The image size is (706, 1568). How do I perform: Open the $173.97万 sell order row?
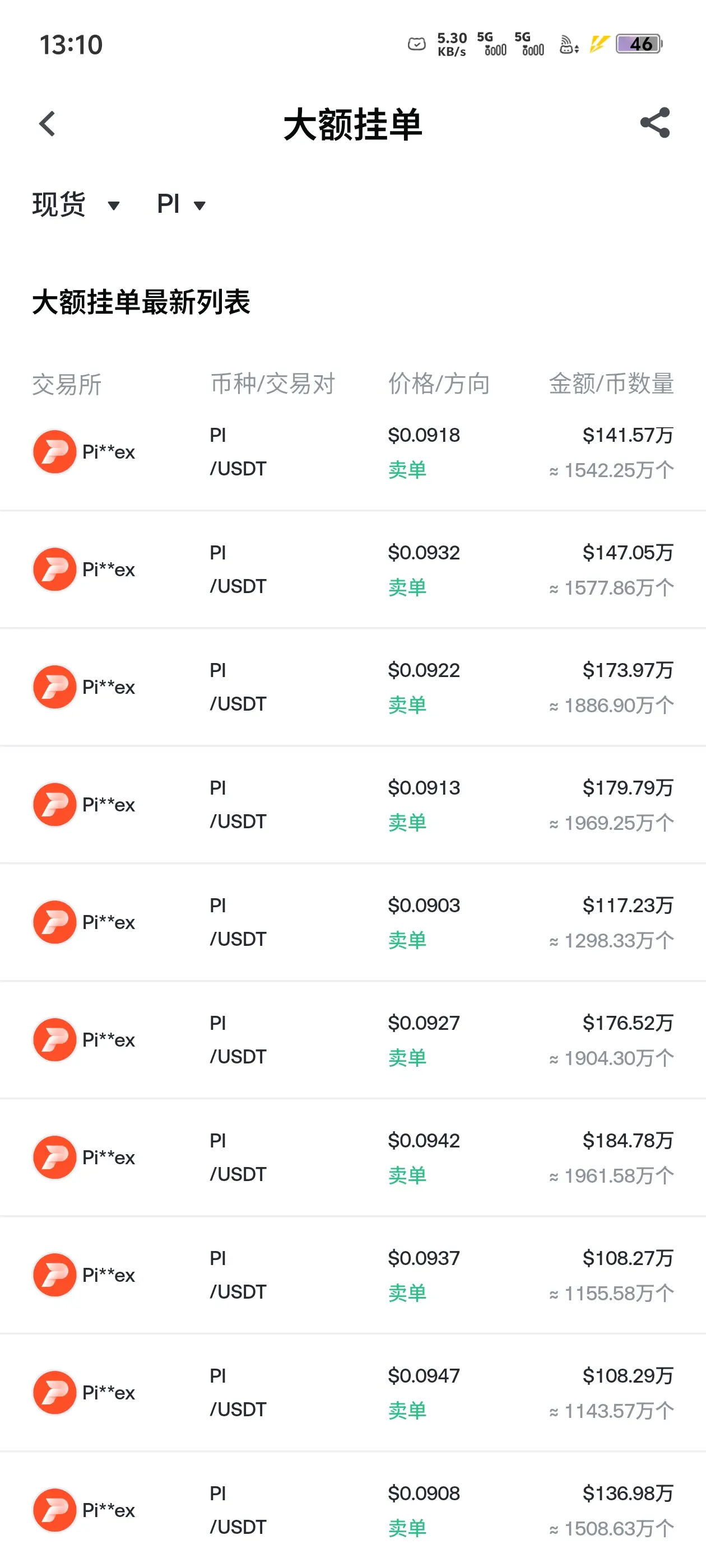click(x=352, y=687)
